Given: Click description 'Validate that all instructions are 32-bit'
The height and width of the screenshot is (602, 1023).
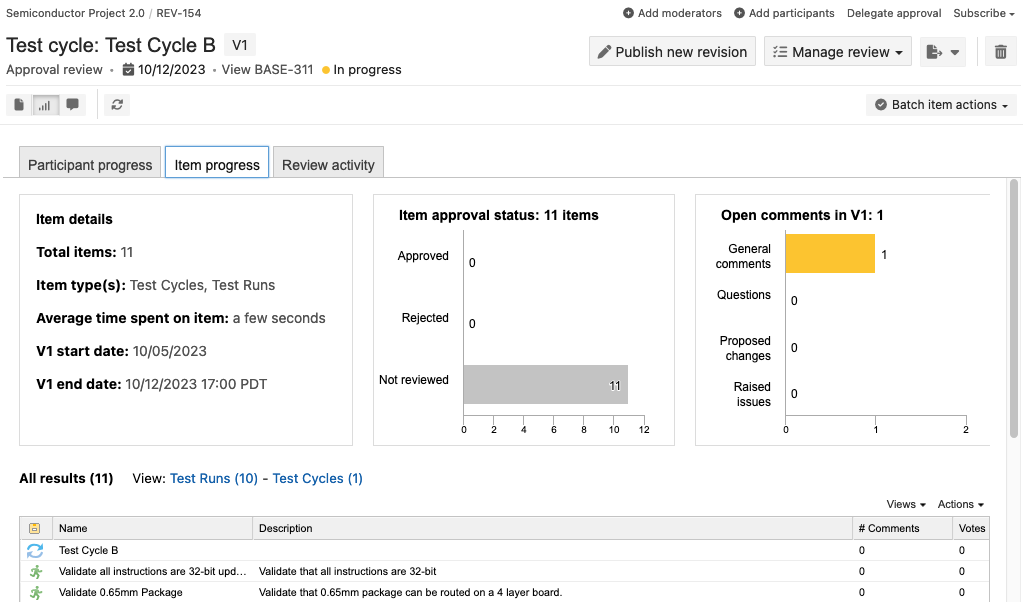Looking at the screenshot, I should (x=348, y=571).
